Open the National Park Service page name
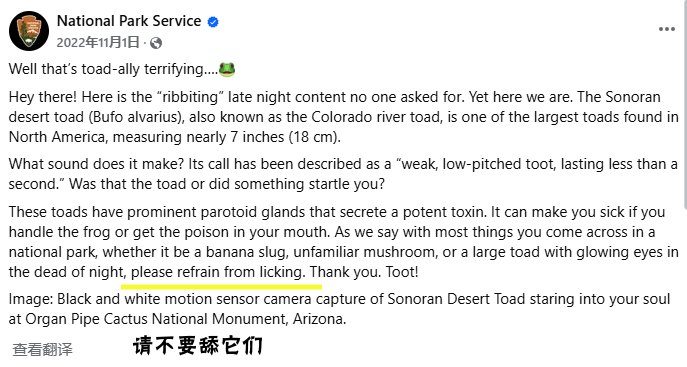687x367 pixels. (129, 21)
